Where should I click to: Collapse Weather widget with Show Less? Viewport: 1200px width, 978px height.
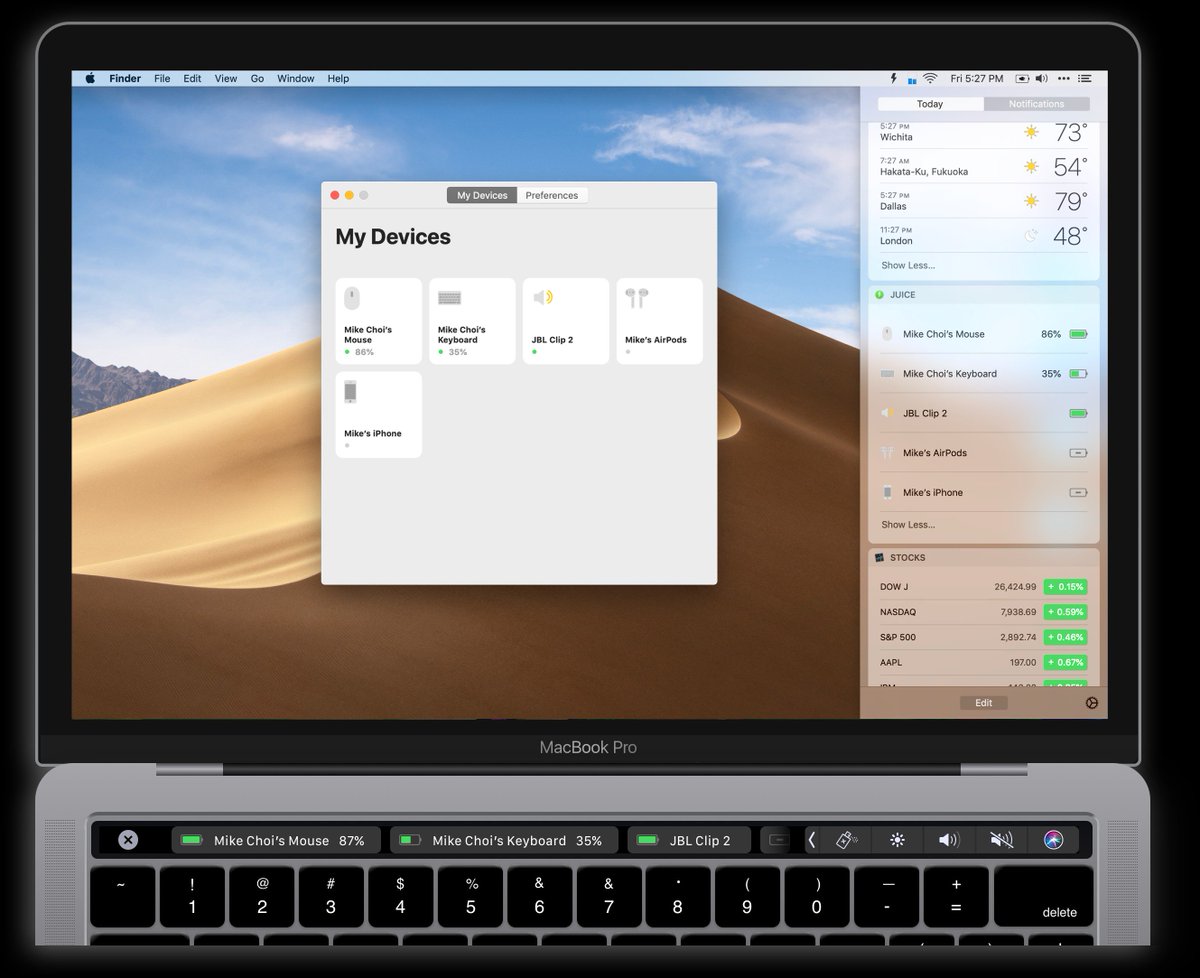[x=908, y=265]
